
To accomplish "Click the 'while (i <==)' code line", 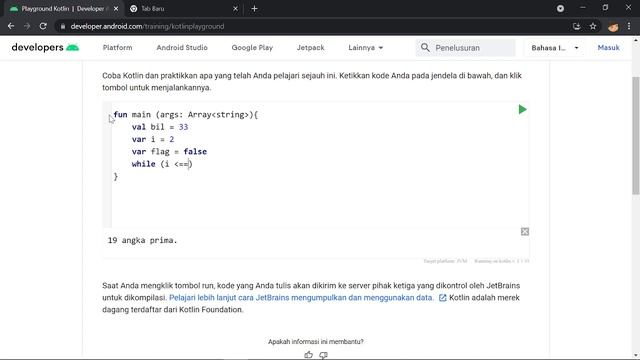I will tap(162, 164).
